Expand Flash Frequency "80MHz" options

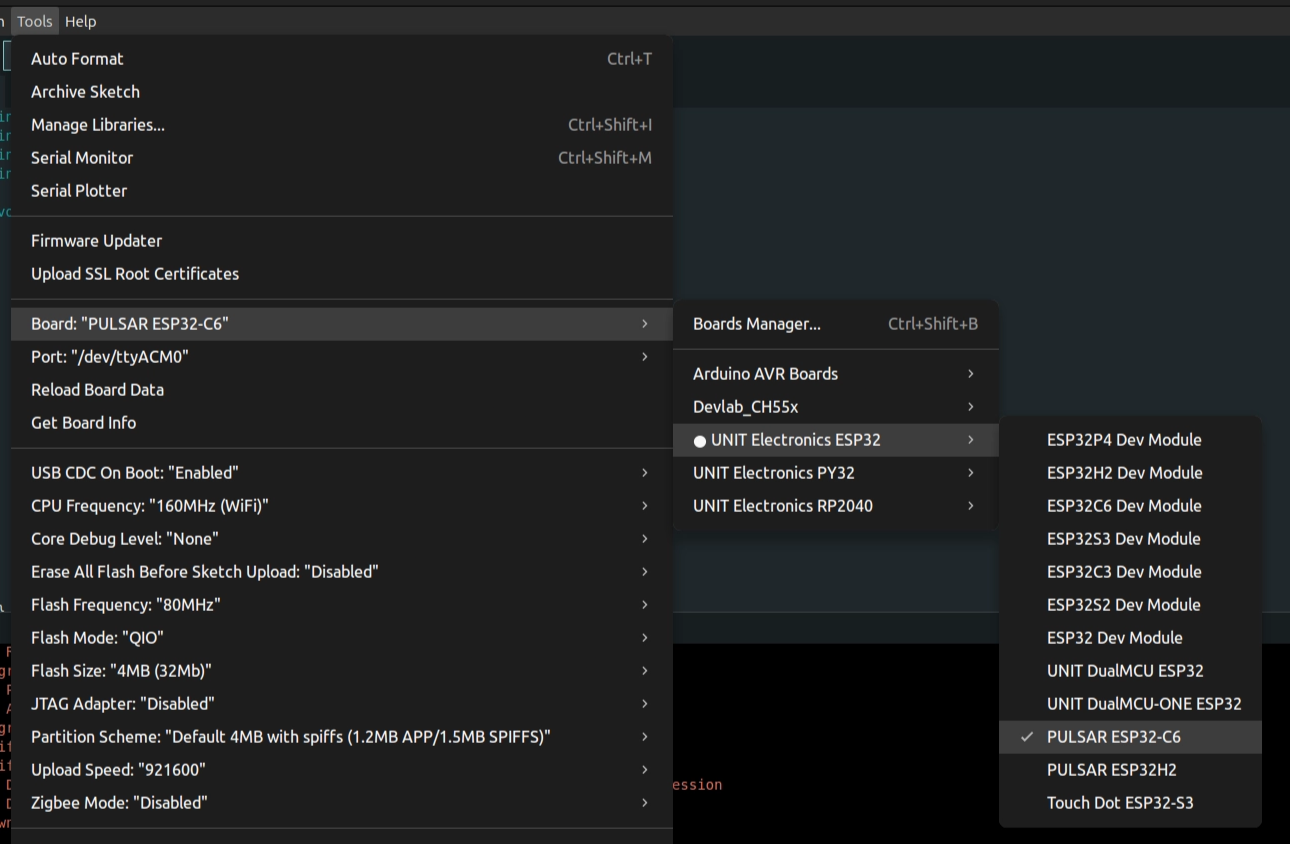pyautogui.click(x=342, y=605)
